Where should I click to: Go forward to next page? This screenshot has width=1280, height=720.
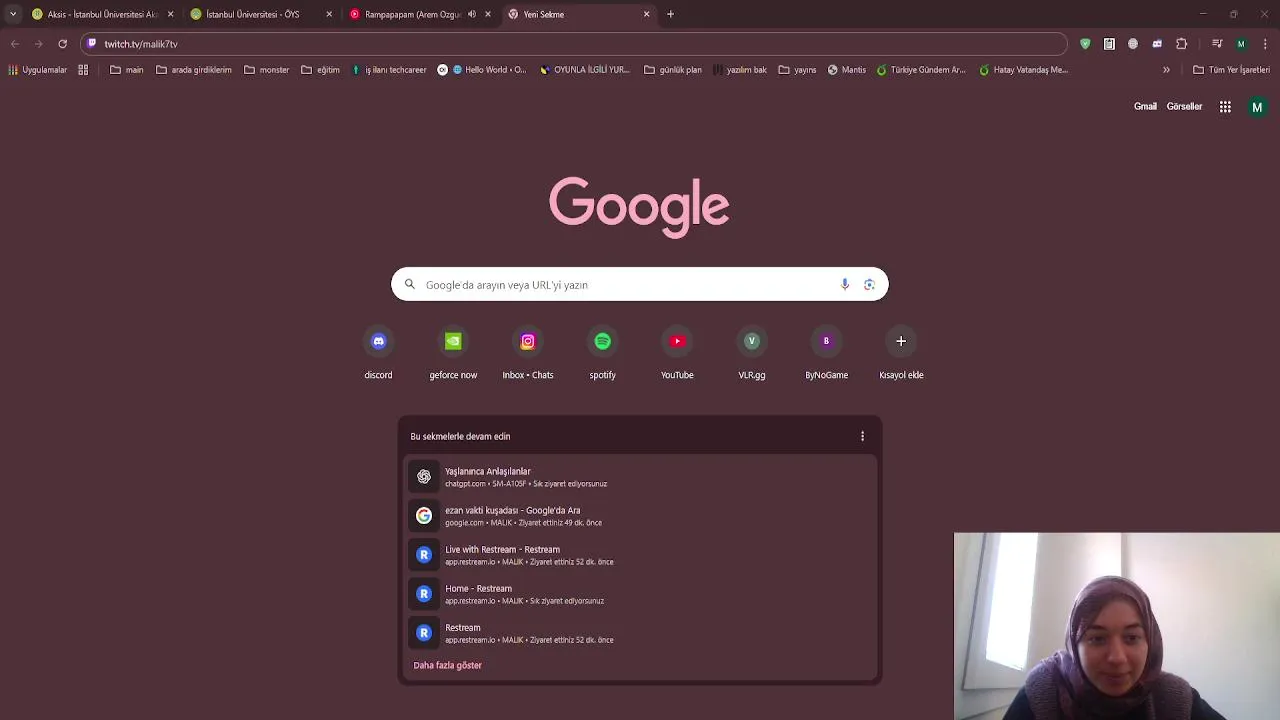coord(38,44)
